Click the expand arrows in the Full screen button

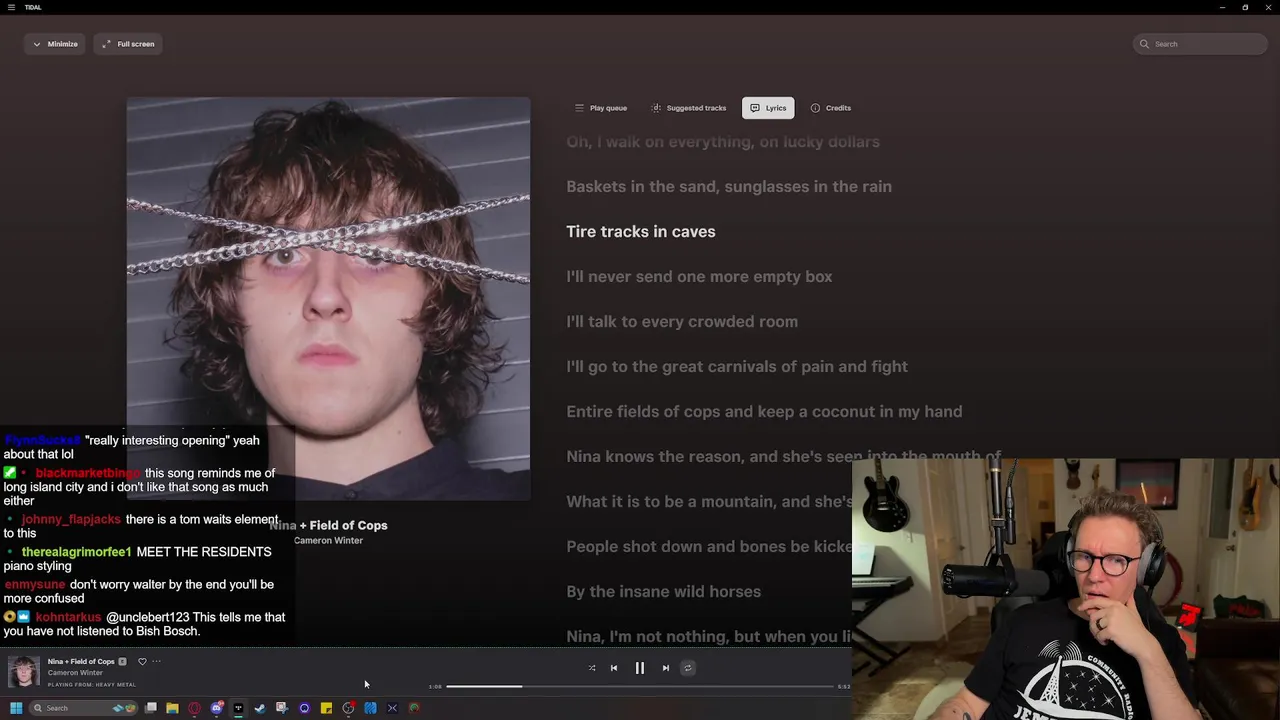[x=106, y=44]
